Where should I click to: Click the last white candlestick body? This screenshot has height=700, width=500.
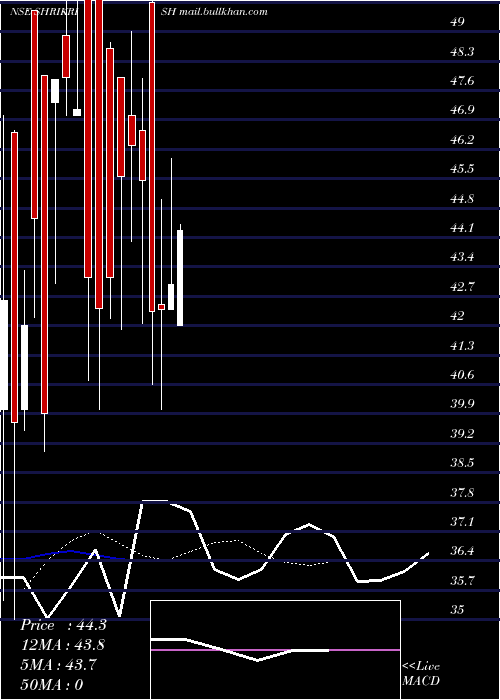(180, 278)
